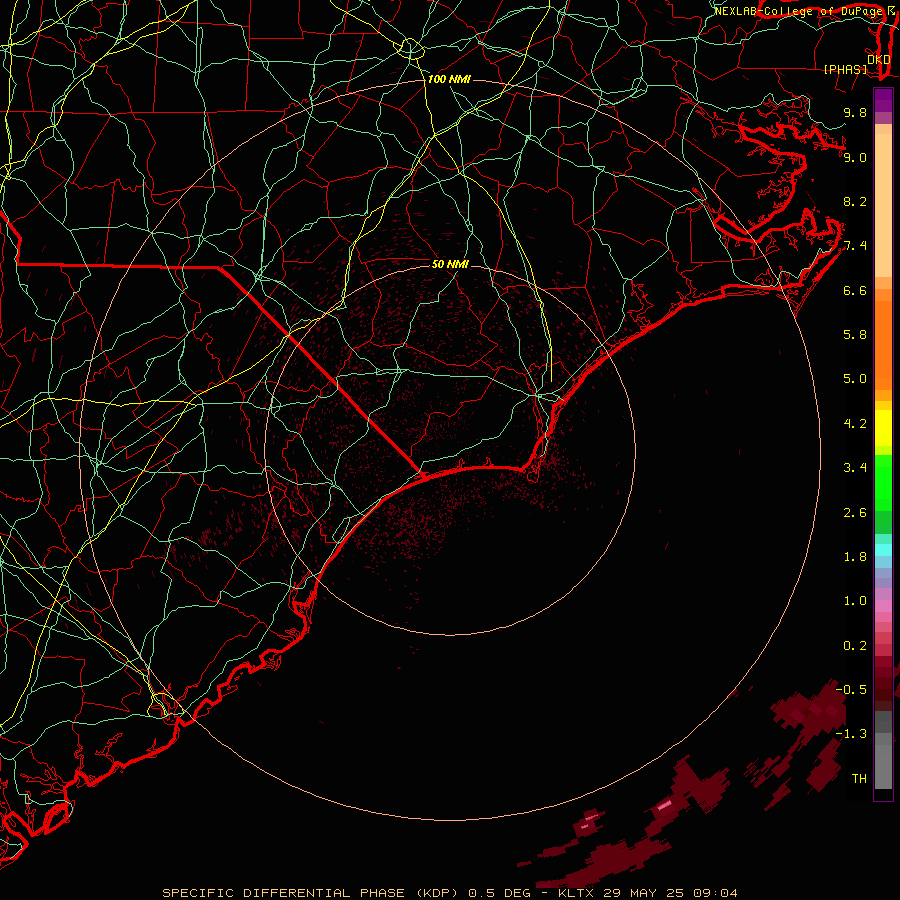
Task: Click the [PHAS] units label
Action: click(x=845, y=69)
